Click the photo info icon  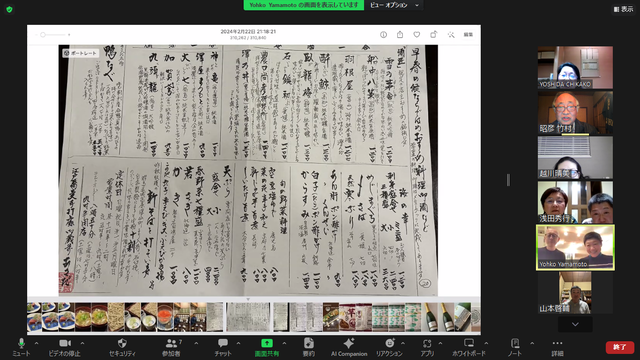(383, 35)
